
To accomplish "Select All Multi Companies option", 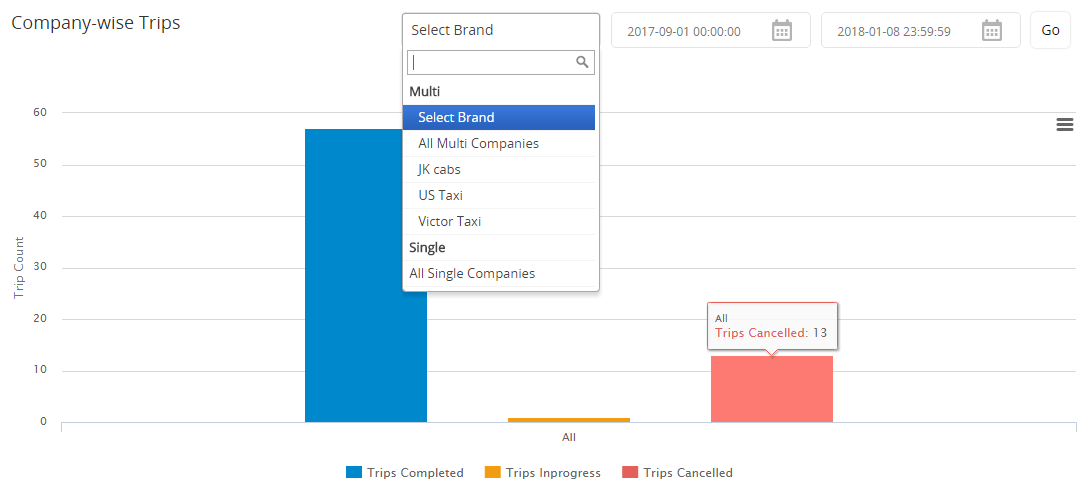I will (478, 143).
